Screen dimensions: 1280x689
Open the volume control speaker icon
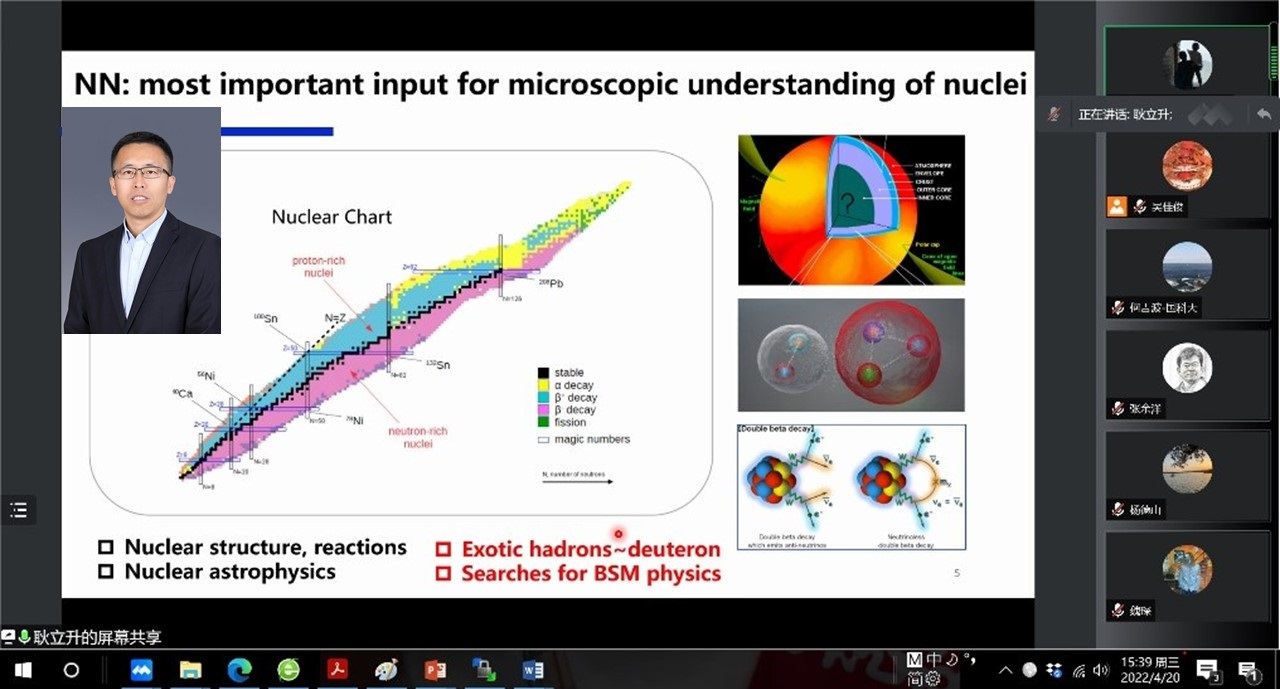pos(1101,670)
